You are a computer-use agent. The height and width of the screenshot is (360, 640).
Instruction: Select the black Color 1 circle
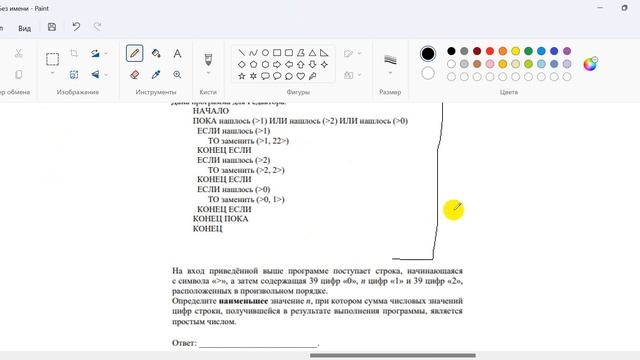point(428,53)
